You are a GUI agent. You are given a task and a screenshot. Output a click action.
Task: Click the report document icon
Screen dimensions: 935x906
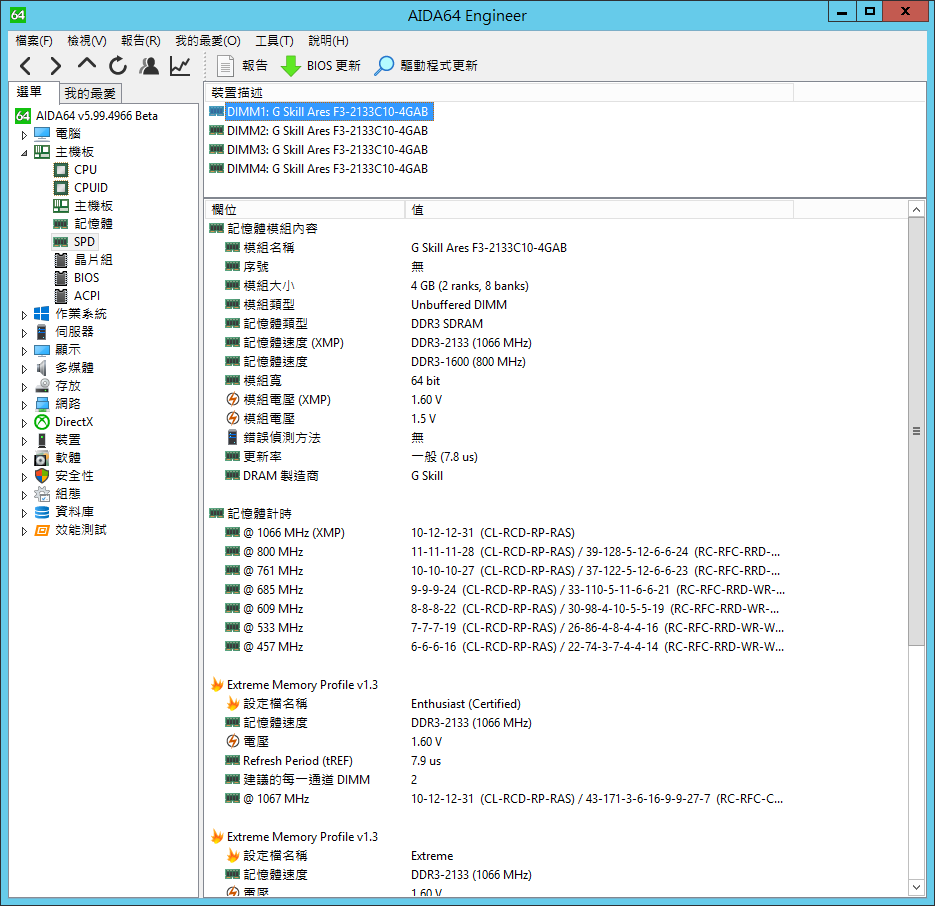(225, 66)
